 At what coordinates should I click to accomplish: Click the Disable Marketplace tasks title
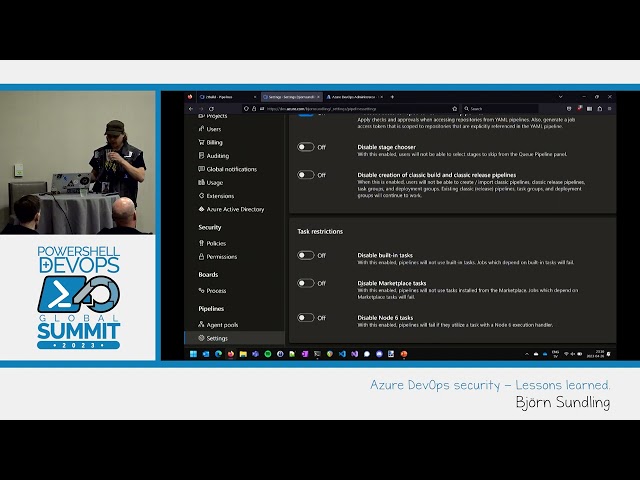click(392, 283)
